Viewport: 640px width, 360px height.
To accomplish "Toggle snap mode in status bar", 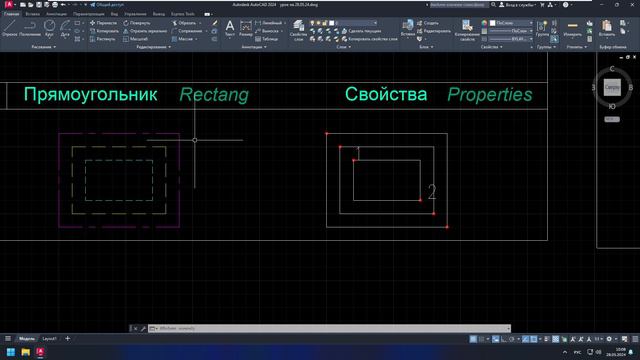I will 482,339.
